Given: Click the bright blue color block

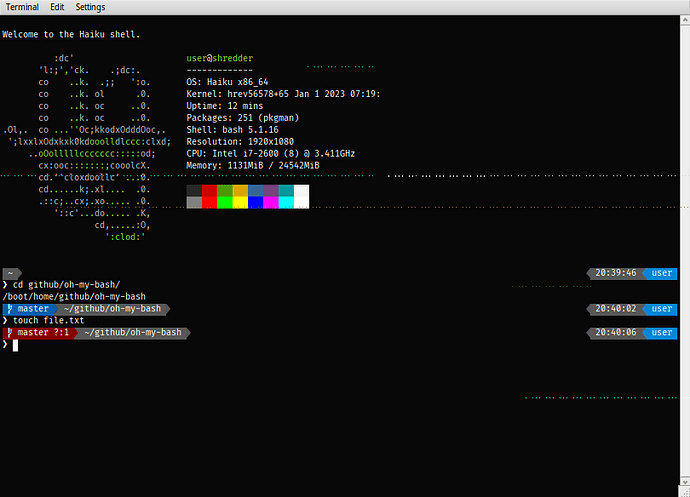Looking at the screenshot, I should pyautogui.click(x=256, y=202).
